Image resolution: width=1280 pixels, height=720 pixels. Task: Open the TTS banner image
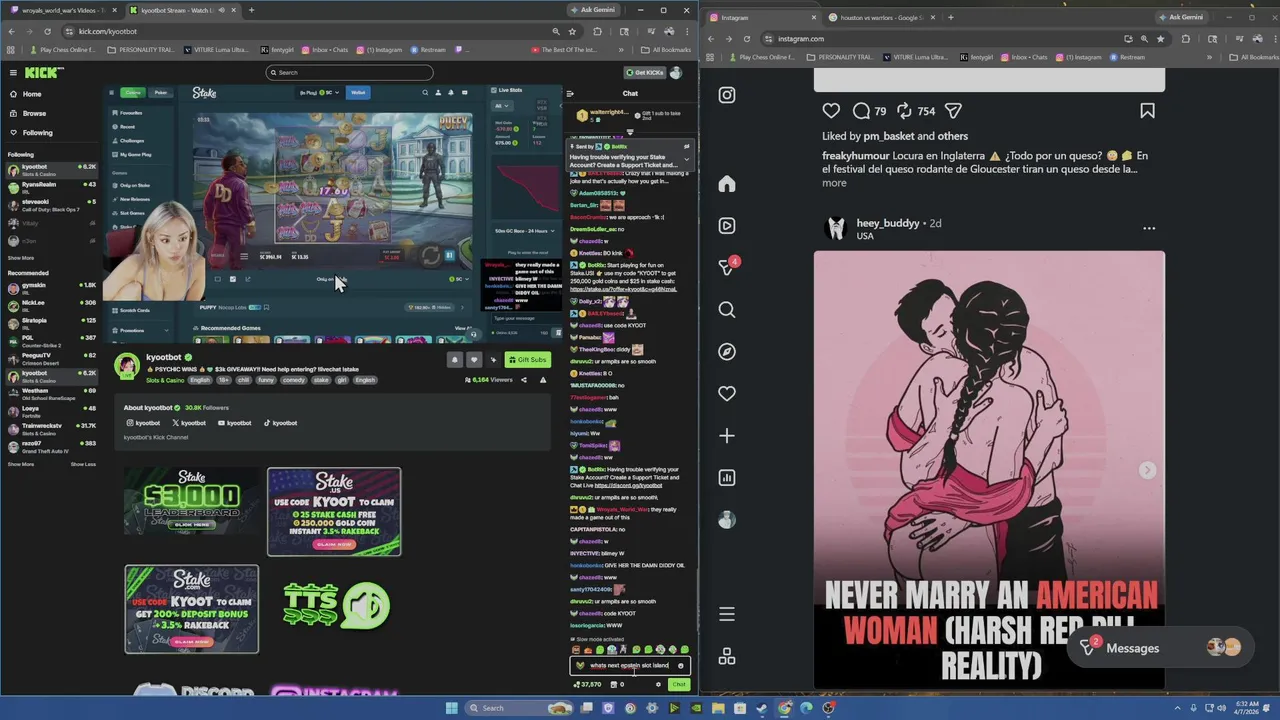pyautogui.click(x=335, y=605)
